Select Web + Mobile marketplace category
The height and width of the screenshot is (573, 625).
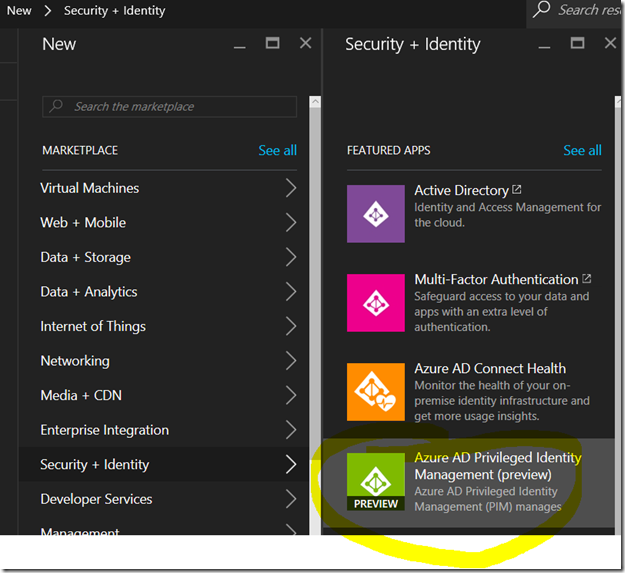click(x=83, y=222)
